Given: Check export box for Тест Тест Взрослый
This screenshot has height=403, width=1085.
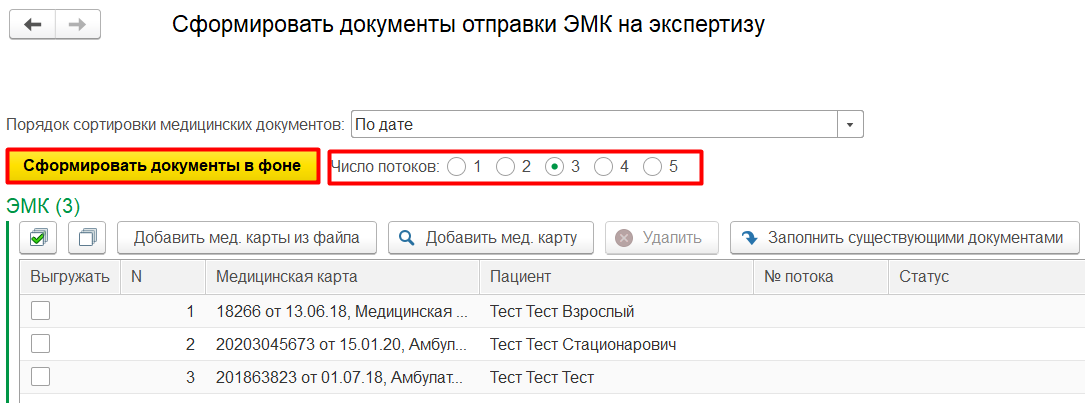Looking at the screenshot, I should point(40,312).
